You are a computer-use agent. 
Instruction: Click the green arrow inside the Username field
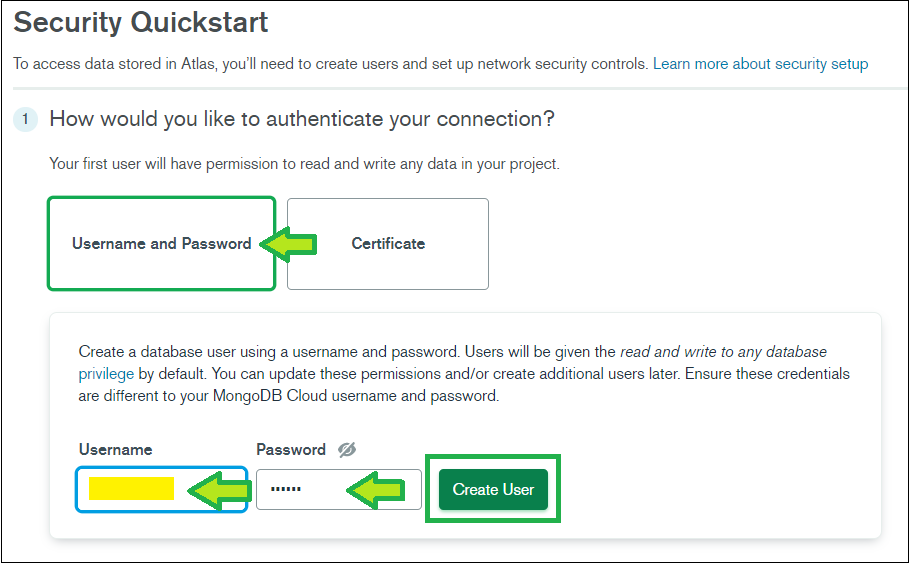click(x=220, y=491)
